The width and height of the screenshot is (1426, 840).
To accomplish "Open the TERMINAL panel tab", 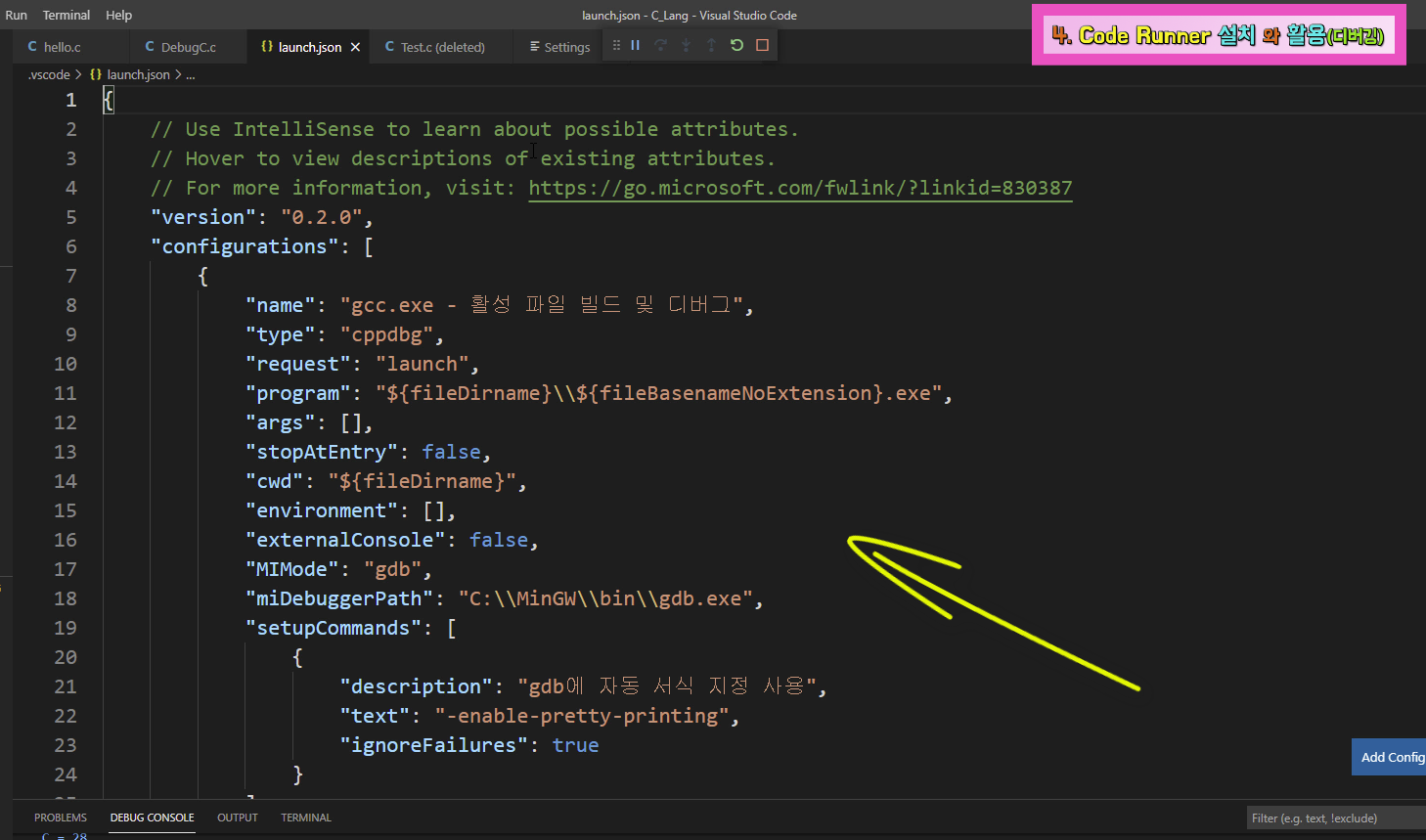I will [306, 818].
